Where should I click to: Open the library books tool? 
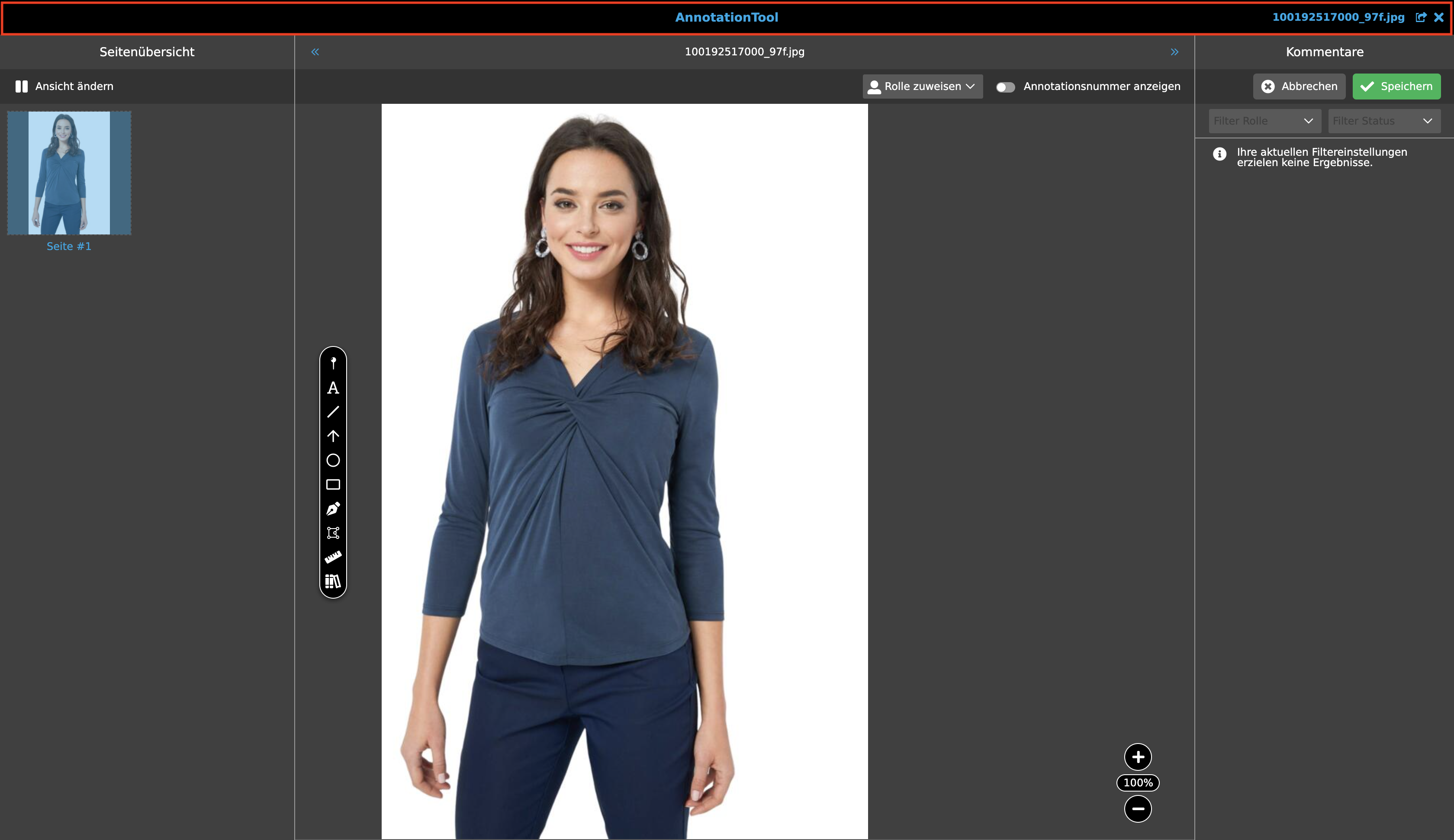tap(333, 581)
